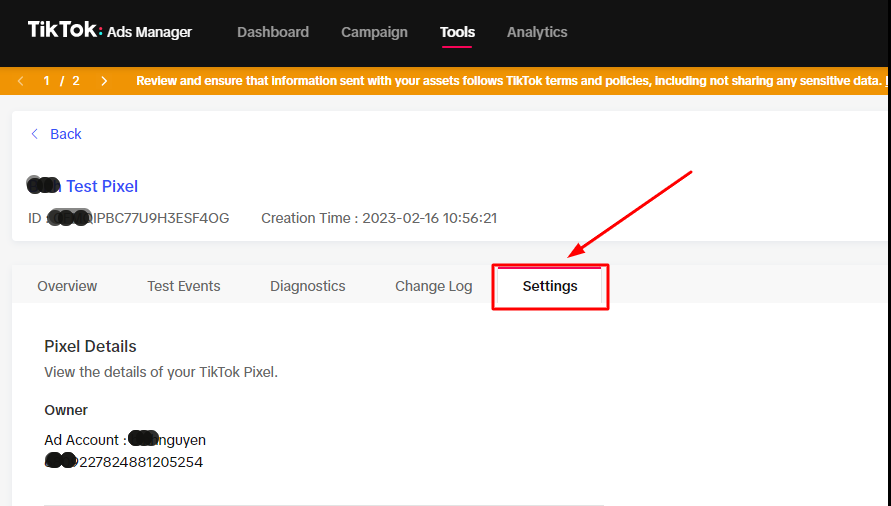Show next banner notice with right arrow
The image size is (891, 506).
[104, 81]
